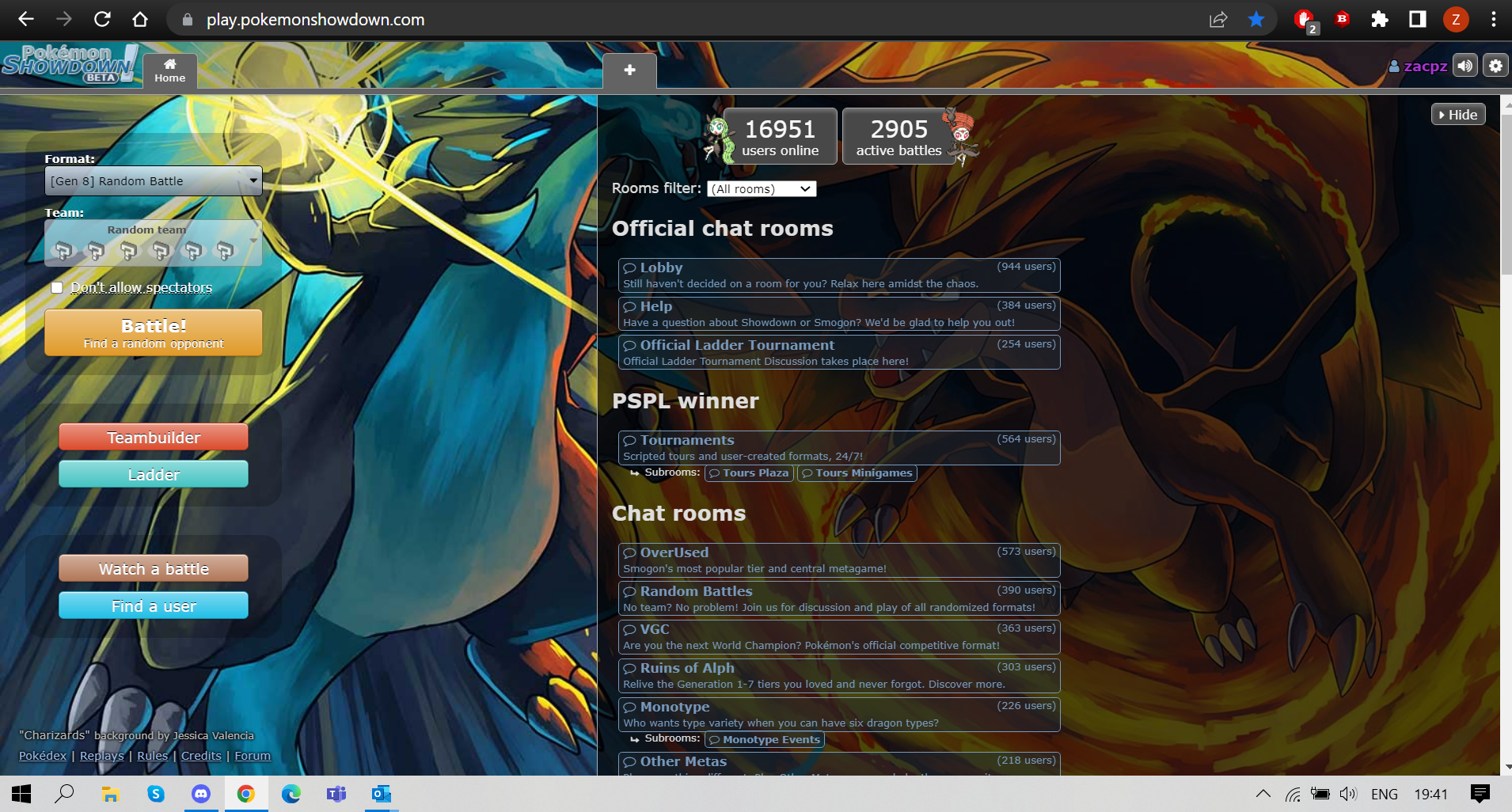
Task: Click the zacpz username
Action: coord(1419,66)
